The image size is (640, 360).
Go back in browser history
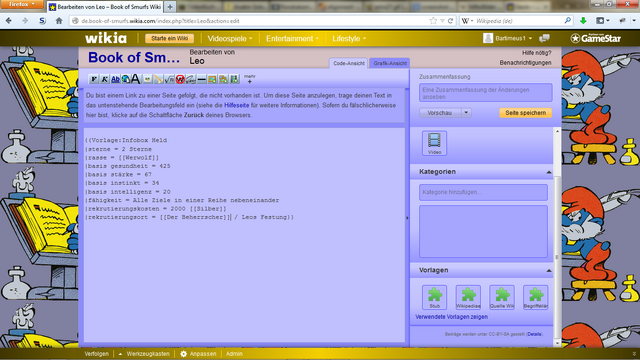click(x=9, y=21)
